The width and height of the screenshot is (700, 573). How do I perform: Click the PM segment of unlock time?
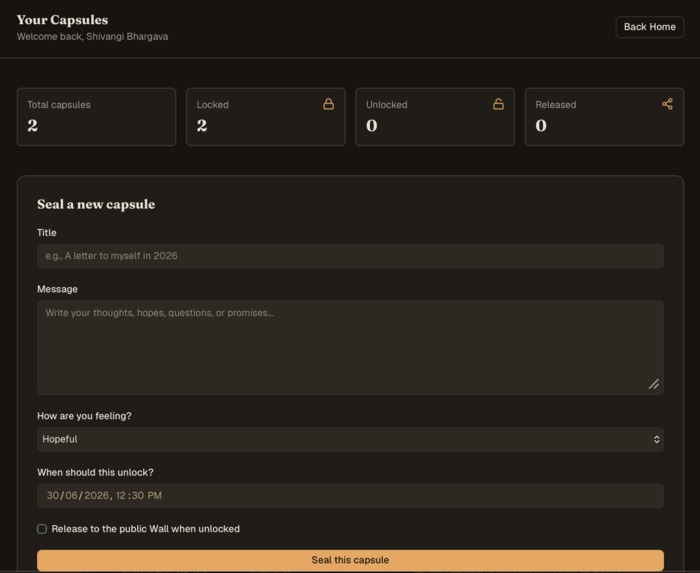click(154, 496)
